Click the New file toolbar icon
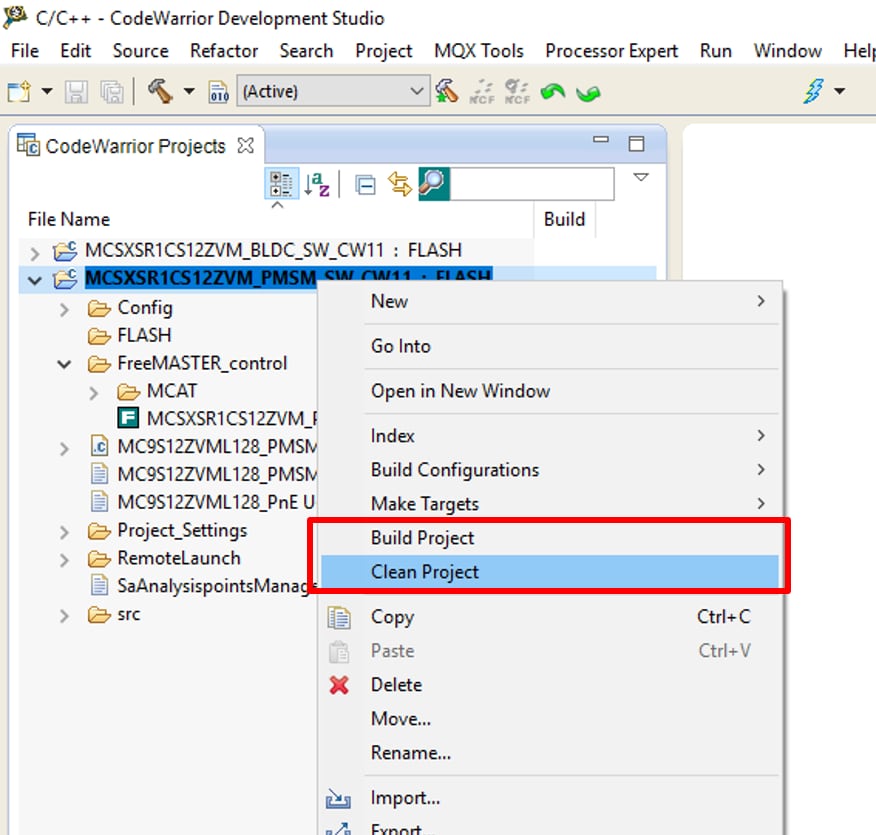Image resolution: width=876 pixels, height=835 pixels. pyautogui.click(x=18, y=91)
